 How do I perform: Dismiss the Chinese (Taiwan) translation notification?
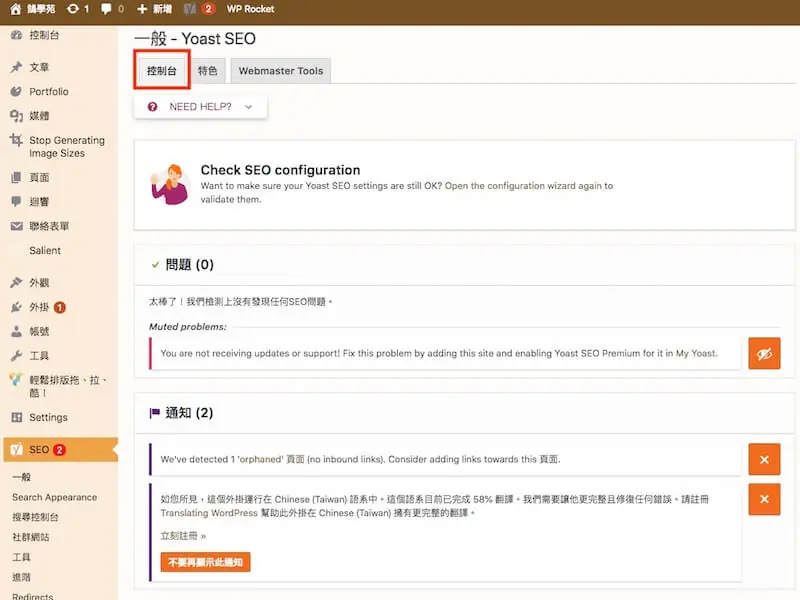pos(764,499)
